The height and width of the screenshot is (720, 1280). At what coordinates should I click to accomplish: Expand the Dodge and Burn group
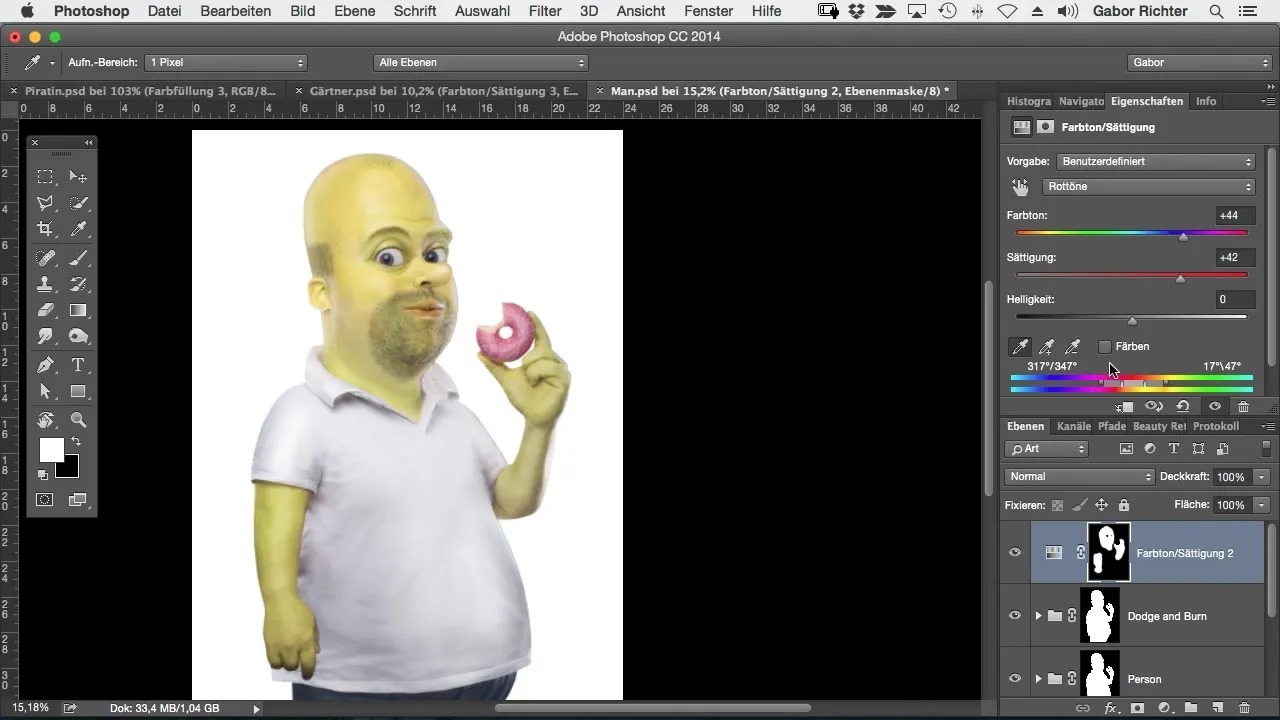pos(1038,616)
